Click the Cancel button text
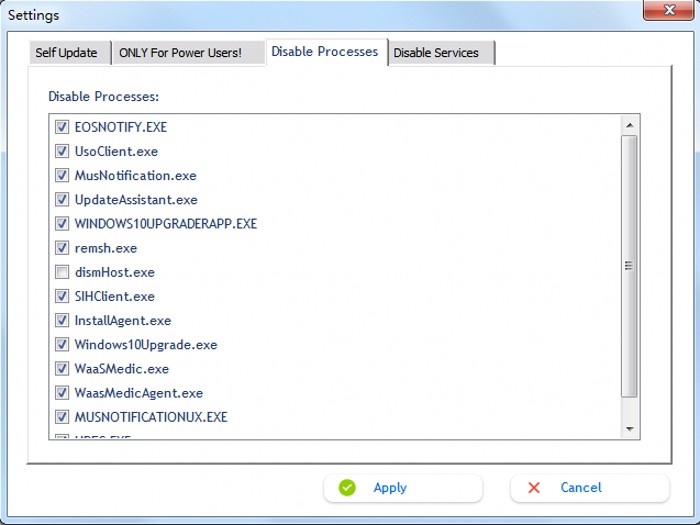Image resolution: width=700 pixels, height=525 pixels. tap(581, 488)
